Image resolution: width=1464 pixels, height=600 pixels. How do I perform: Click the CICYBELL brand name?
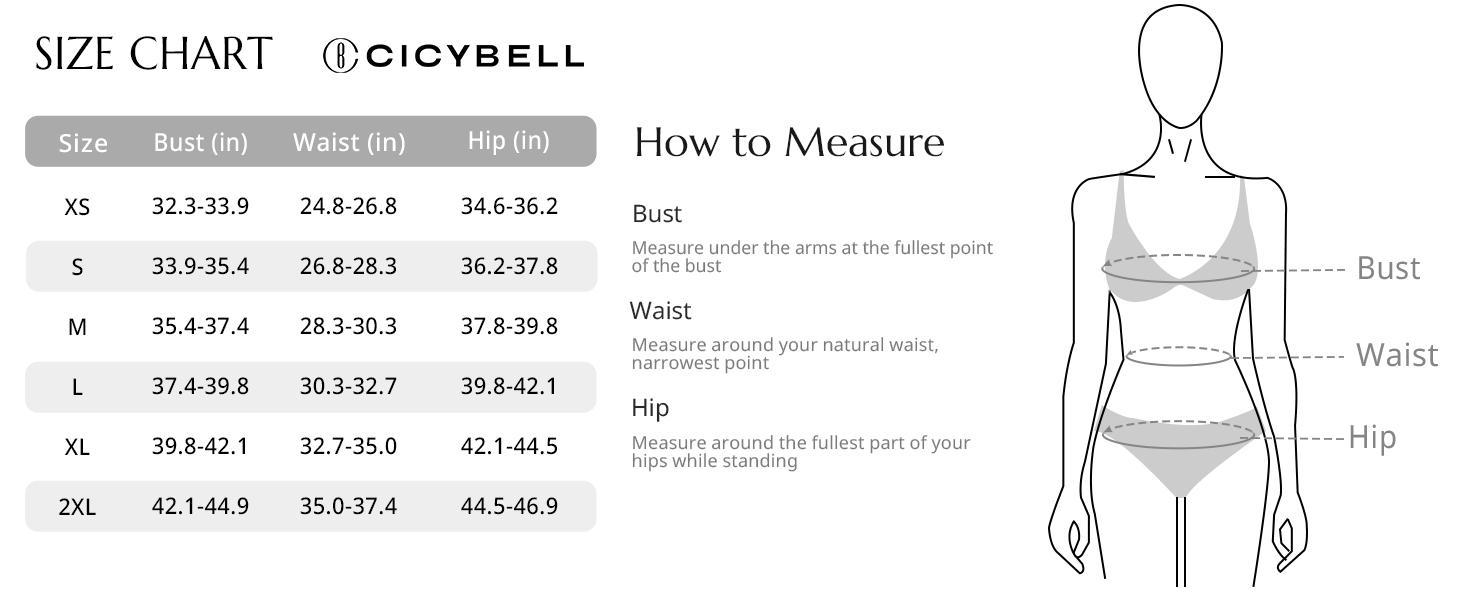pos(474,56)
